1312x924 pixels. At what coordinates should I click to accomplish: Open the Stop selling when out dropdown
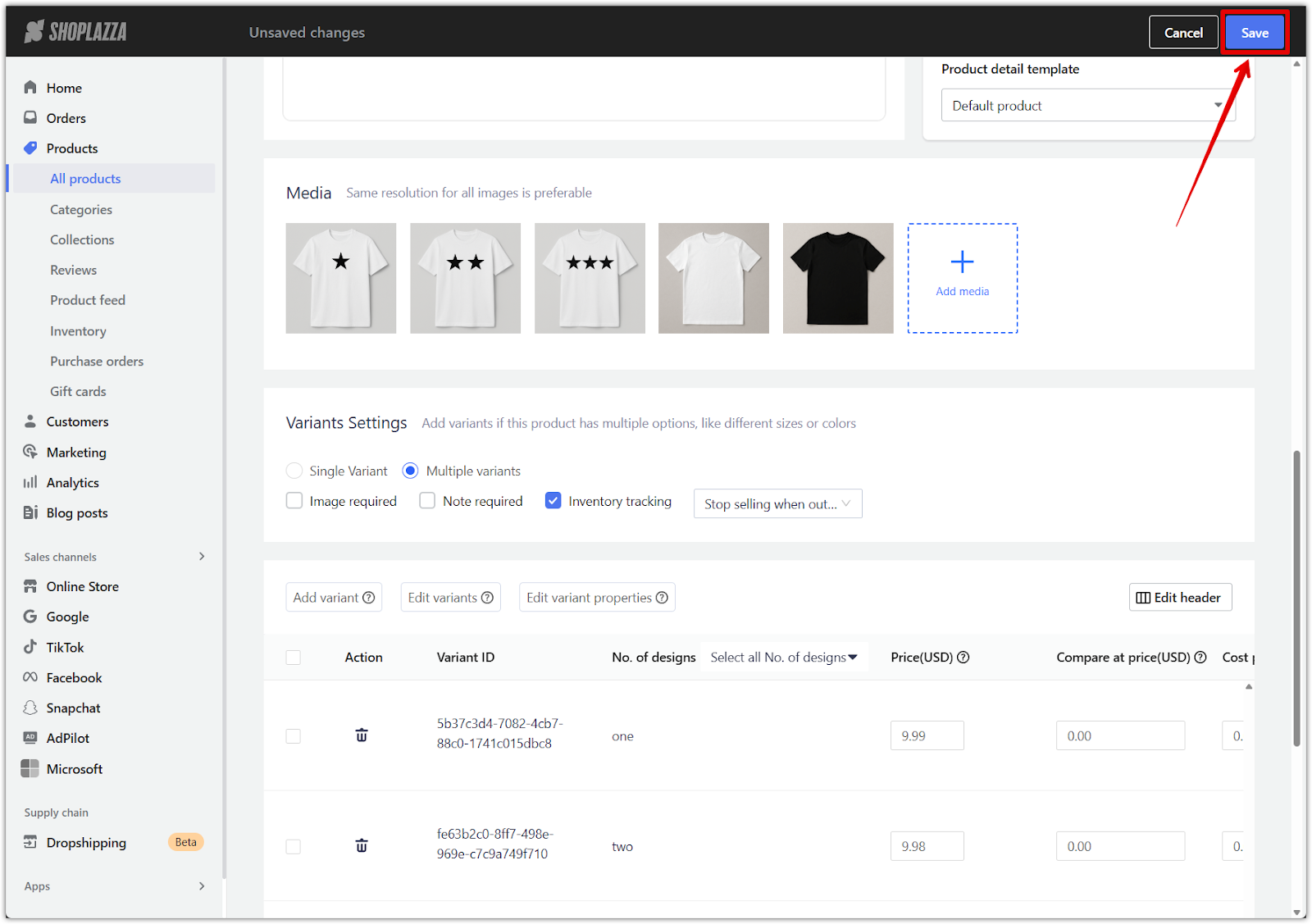coord(777,503)
